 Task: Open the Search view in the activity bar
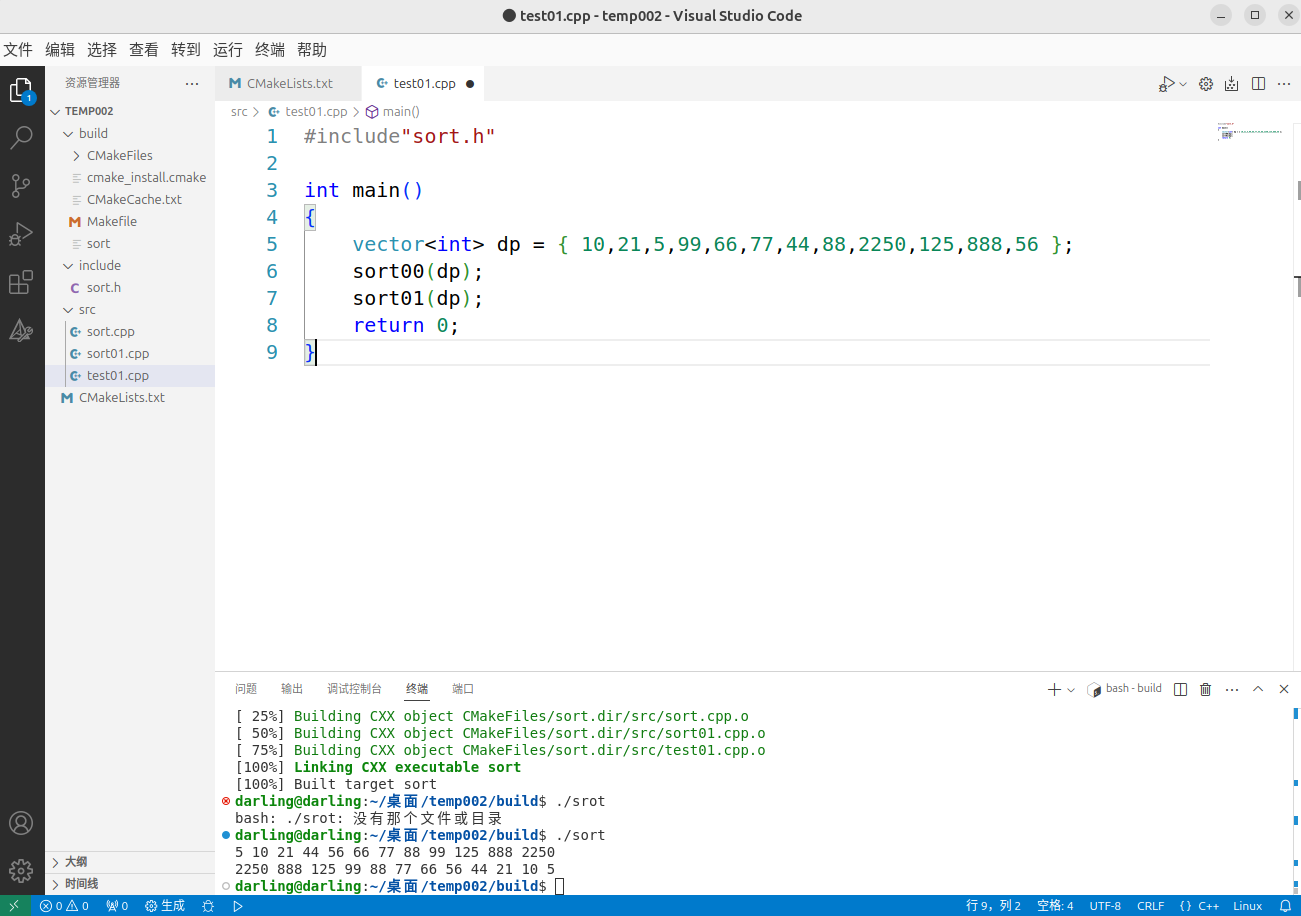[x=21, y=138]
